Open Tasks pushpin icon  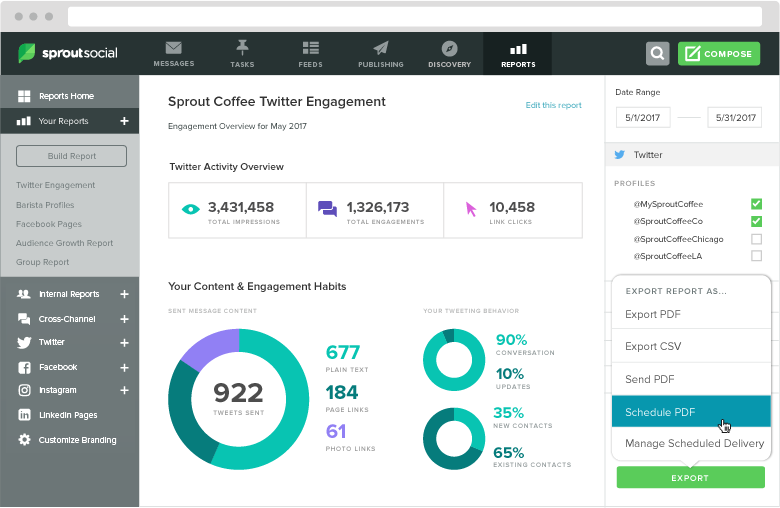click(x=242, y=48)
